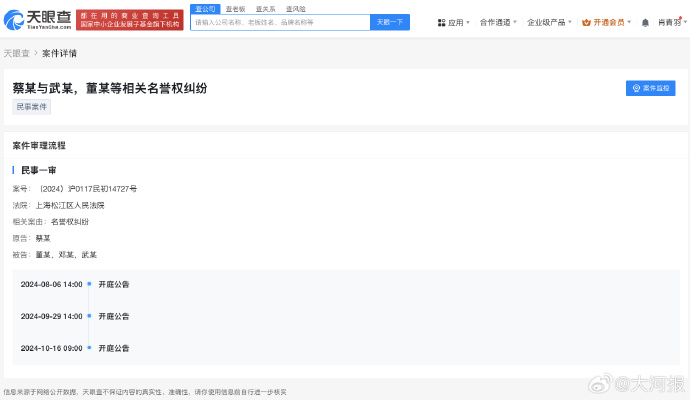Select the 查关系 search tab

tap(265, 9)
